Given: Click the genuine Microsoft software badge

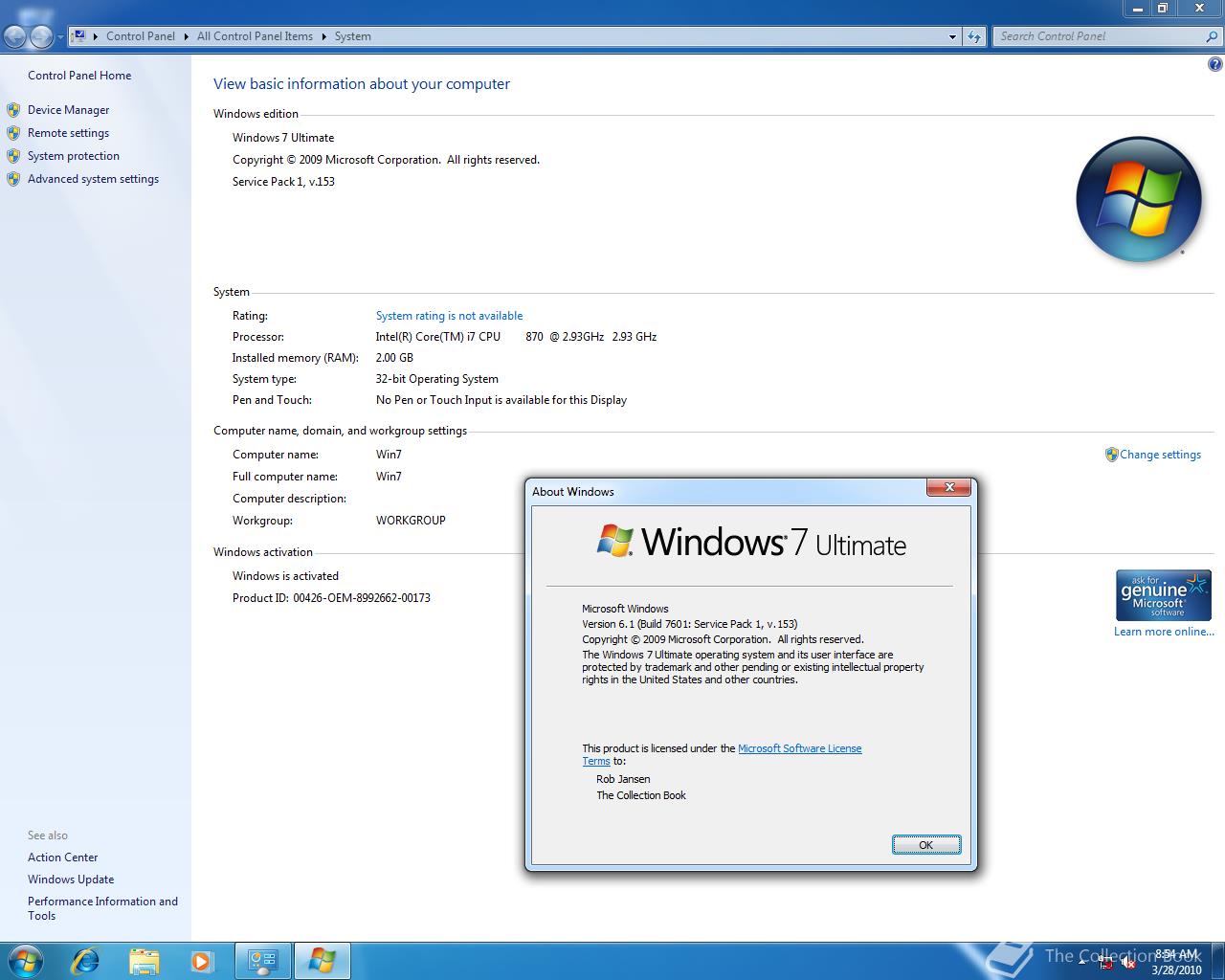Looking at the screenshot, I should [x=1164, y=595].
